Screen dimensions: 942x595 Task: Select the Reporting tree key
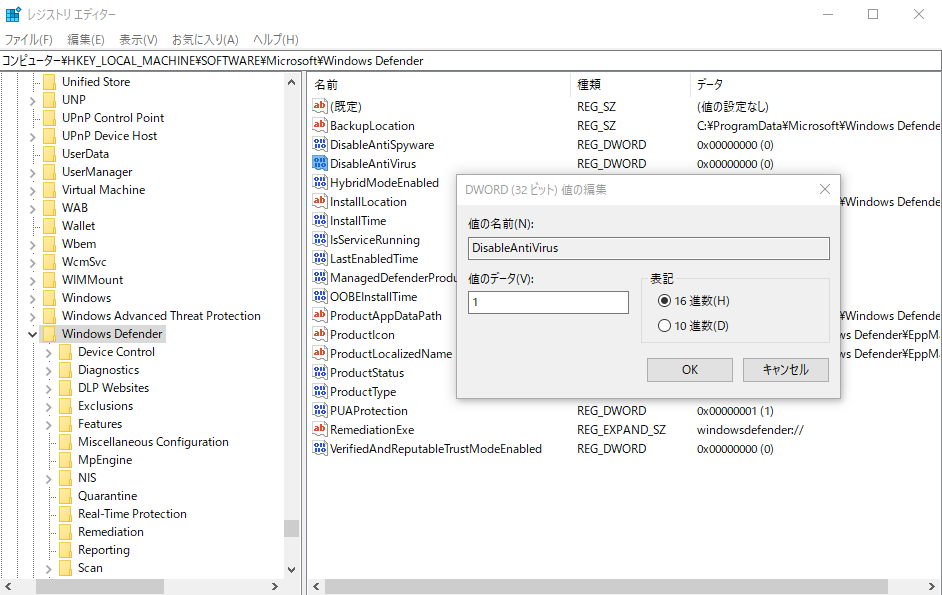[104, 550]
